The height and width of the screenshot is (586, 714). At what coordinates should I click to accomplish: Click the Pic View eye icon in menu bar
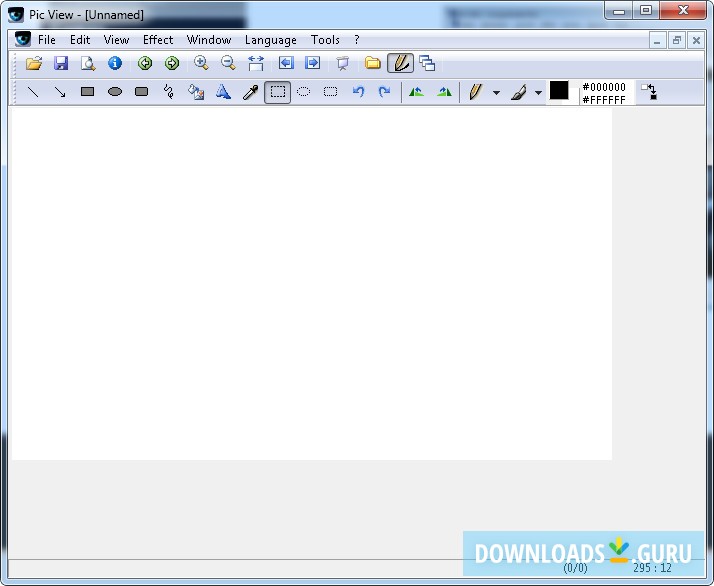point(22,40)
